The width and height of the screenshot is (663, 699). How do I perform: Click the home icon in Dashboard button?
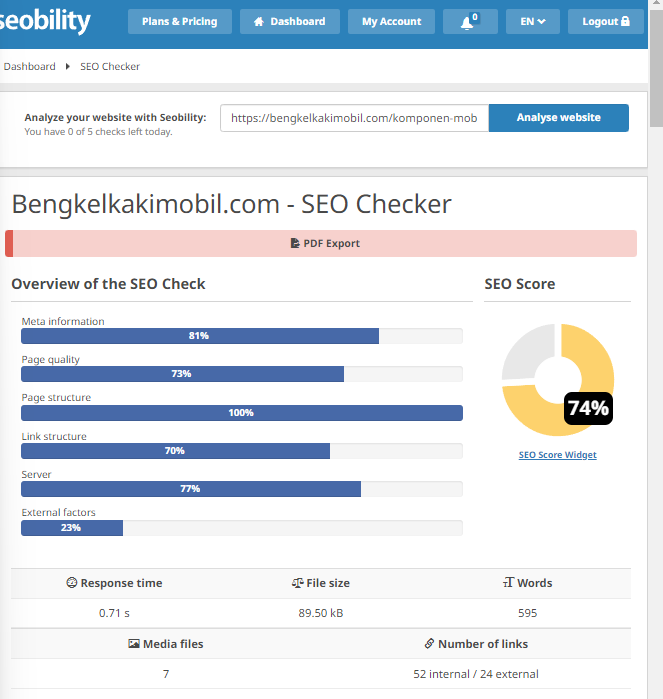[259, 21]
